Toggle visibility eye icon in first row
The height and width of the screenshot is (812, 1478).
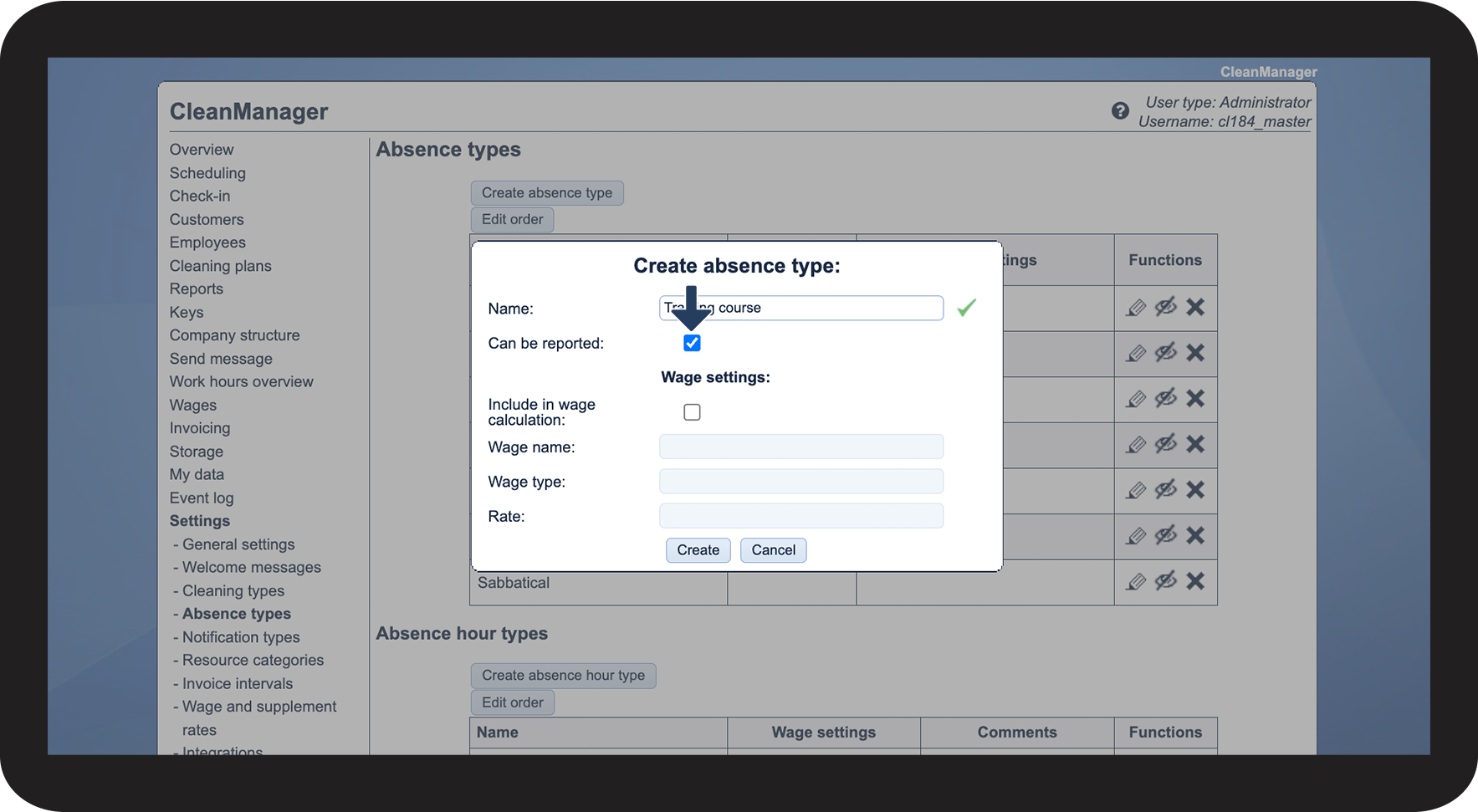(x=1165, y=307)
